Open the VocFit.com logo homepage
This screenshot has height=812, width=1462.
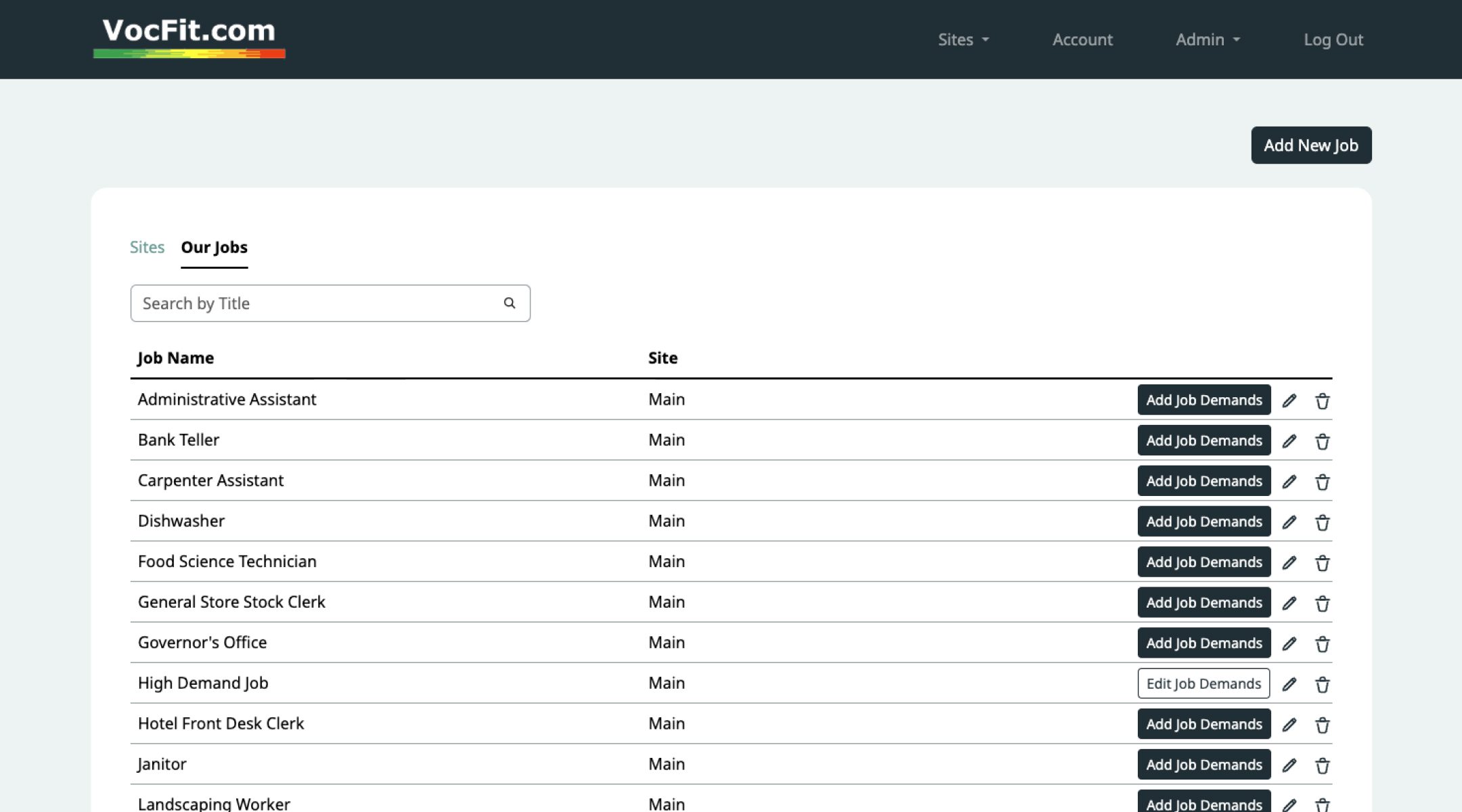190,38
